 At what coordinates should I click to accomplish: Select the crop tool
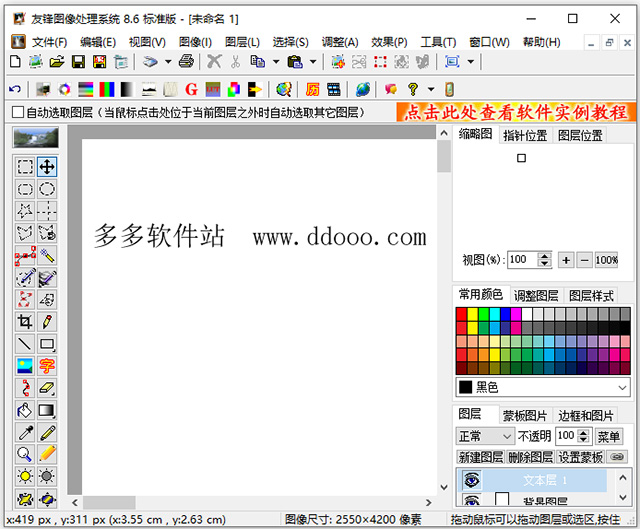[x=25, y=322]
